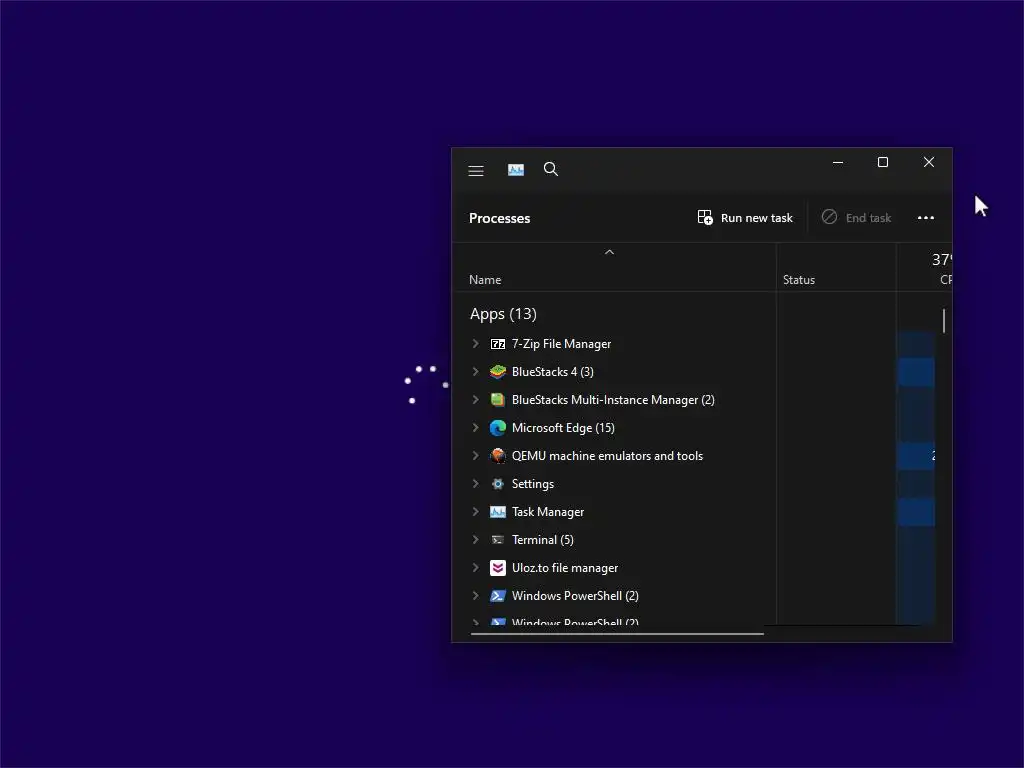Viewport: 1024px width, 768px height.
Task: Click the End task button
Action: pos(856,217)
